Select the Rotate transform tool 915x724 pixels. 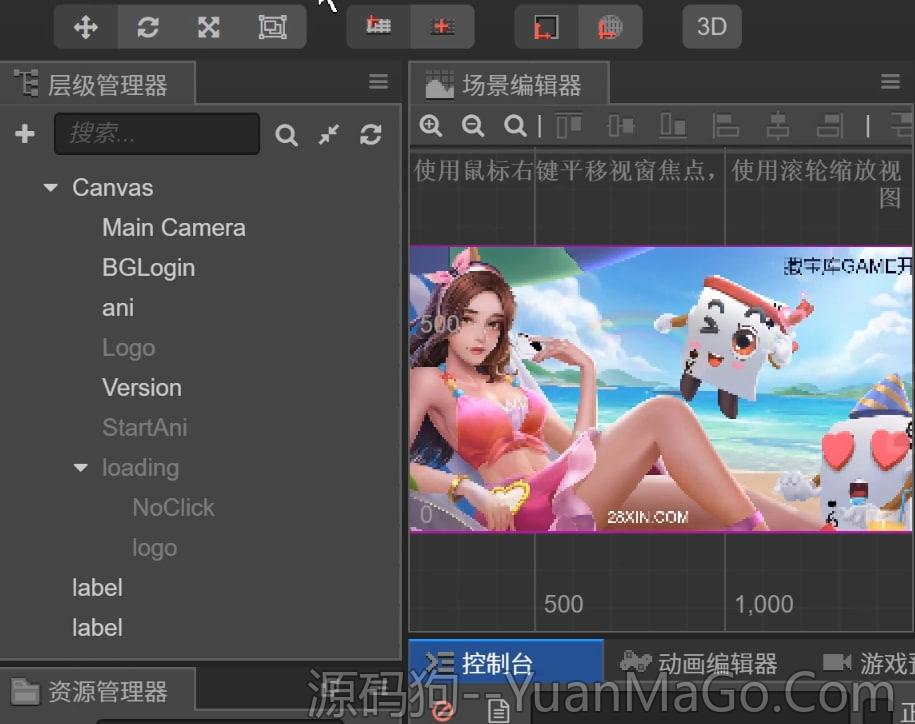148,27
